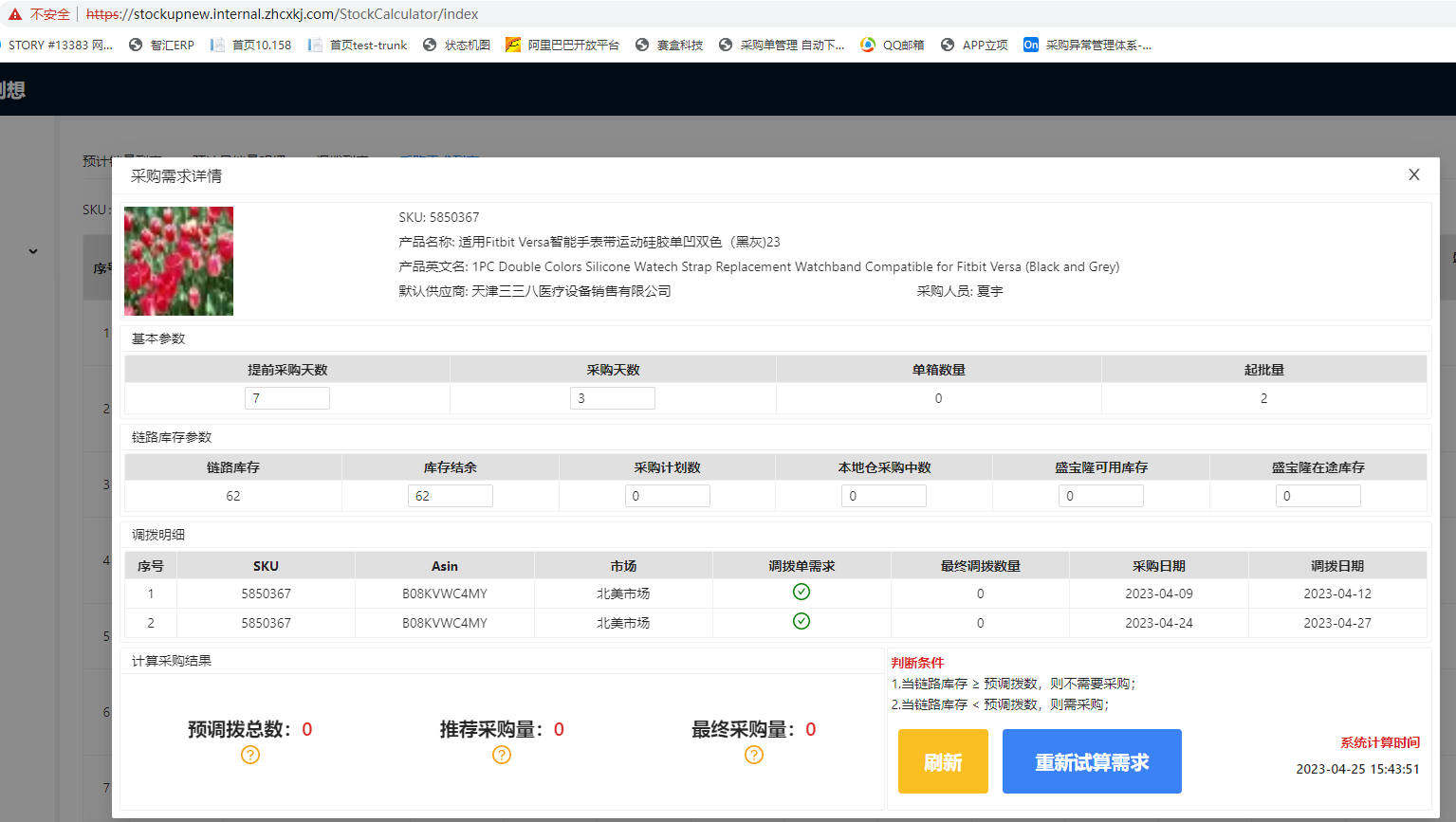Click the 'SKU: 5850367' text in header
Viewport: 1456px width, 822px height.
[x=439, y=217]
